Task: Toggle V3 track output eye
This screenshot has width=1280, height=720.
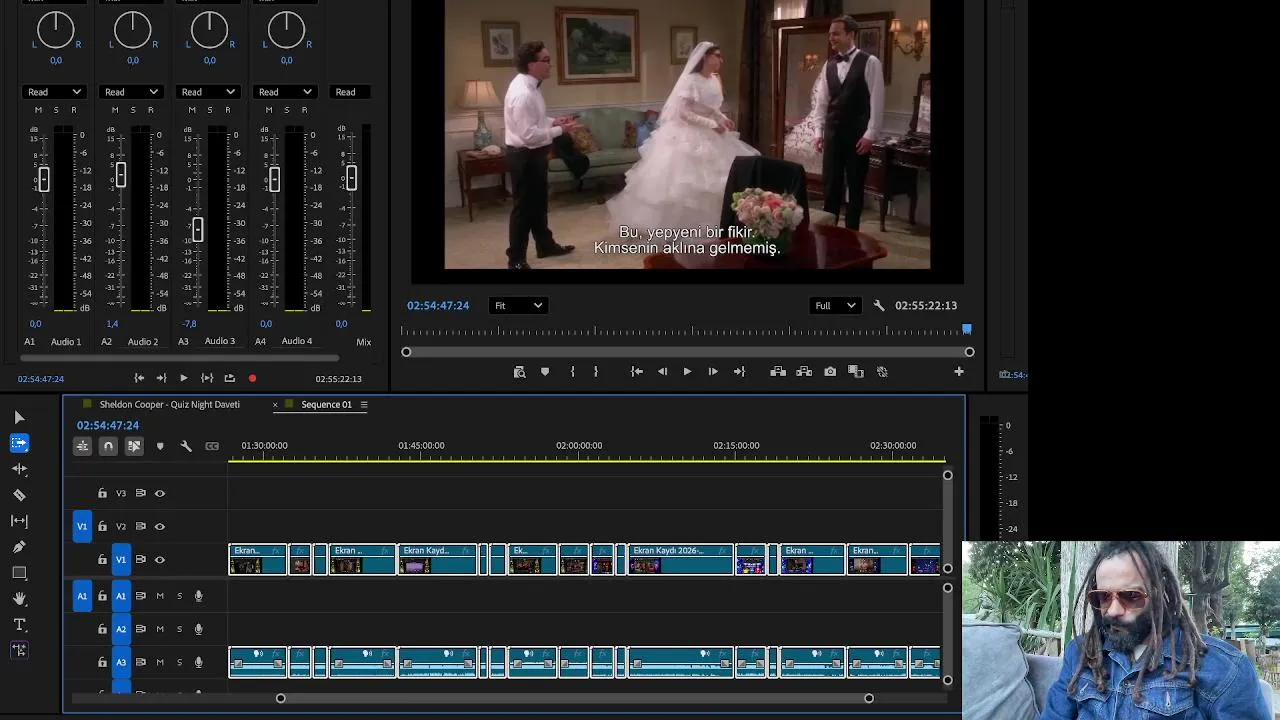Action: click(159, 494)
